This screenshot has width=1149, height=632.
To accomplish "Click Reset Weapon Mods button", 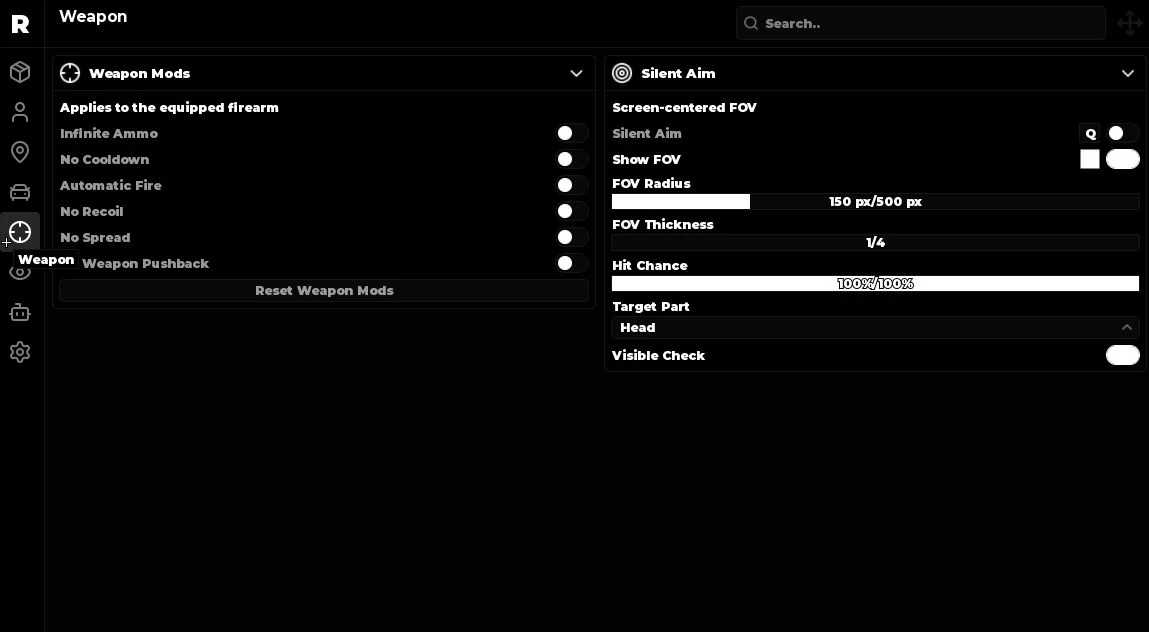I will coord(324,290).
